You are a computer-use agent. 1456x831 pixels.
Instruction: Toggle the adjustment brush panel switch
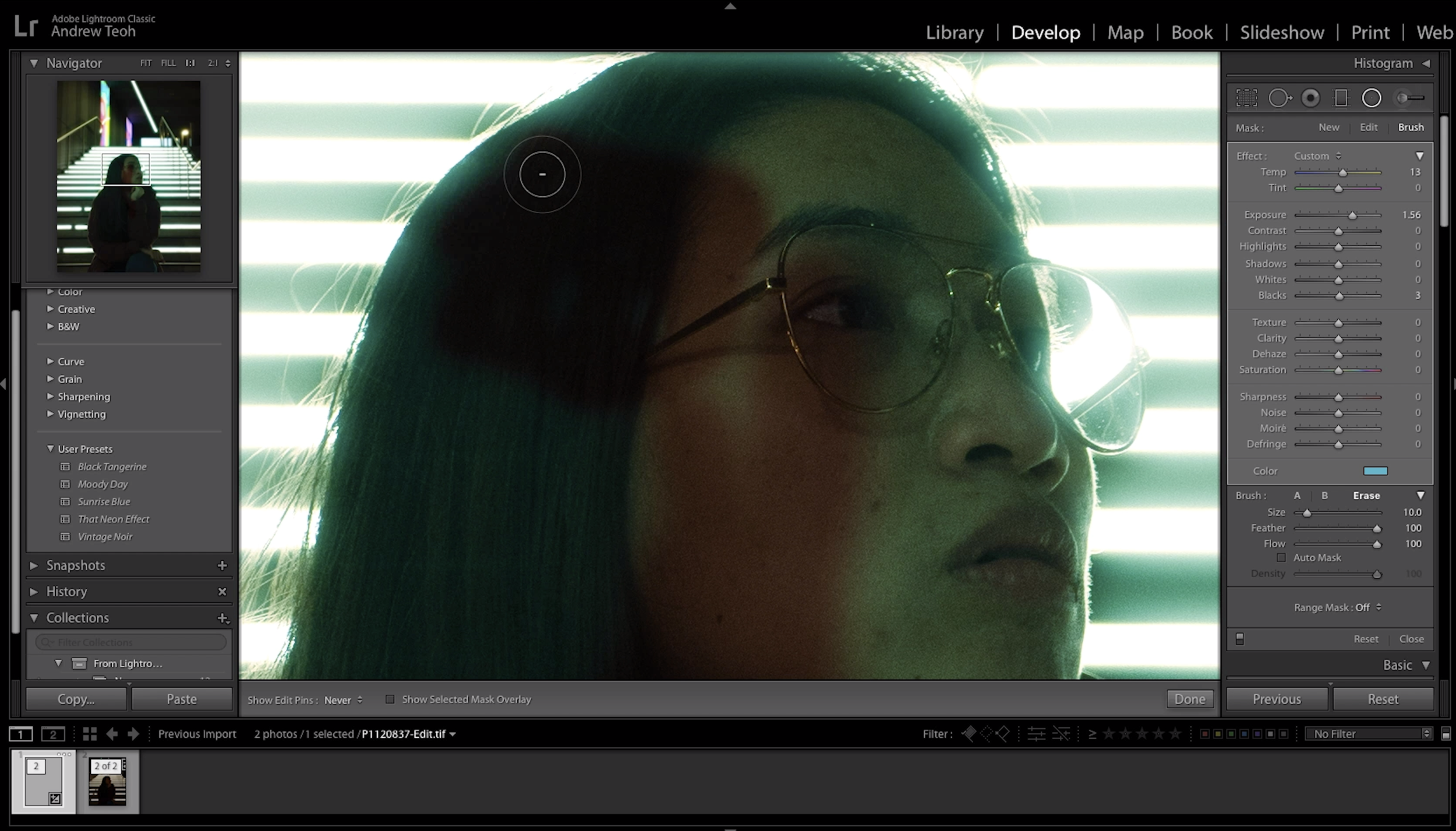1240,639
